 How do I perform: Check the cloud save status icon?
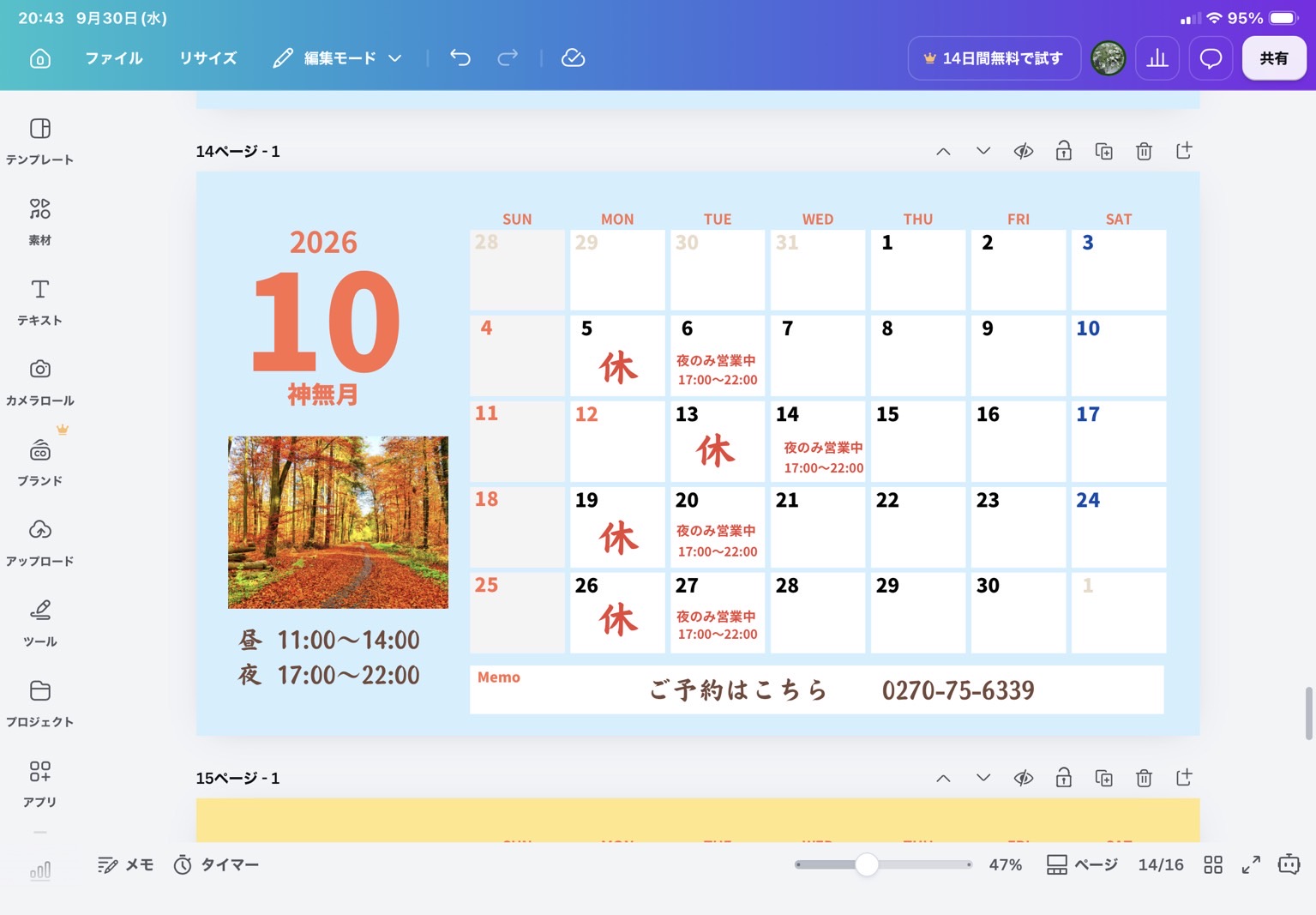coord(573,57)
